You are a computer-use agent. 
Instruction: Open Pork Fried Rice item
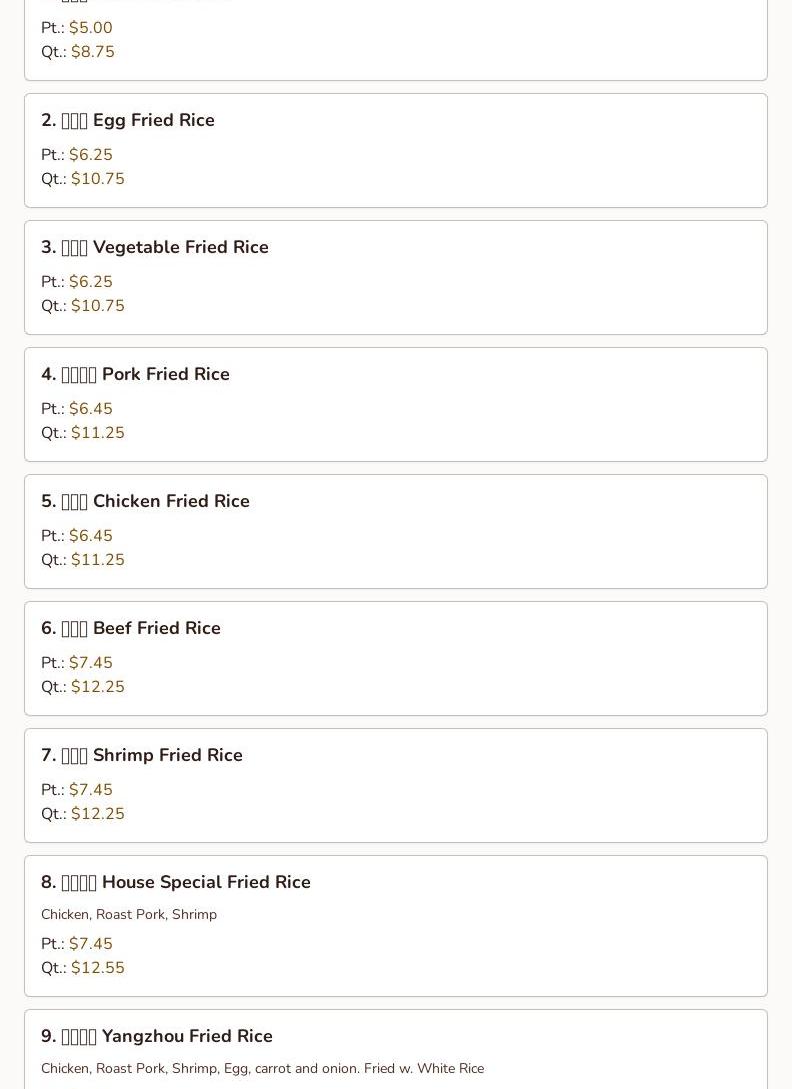[396, 405]
